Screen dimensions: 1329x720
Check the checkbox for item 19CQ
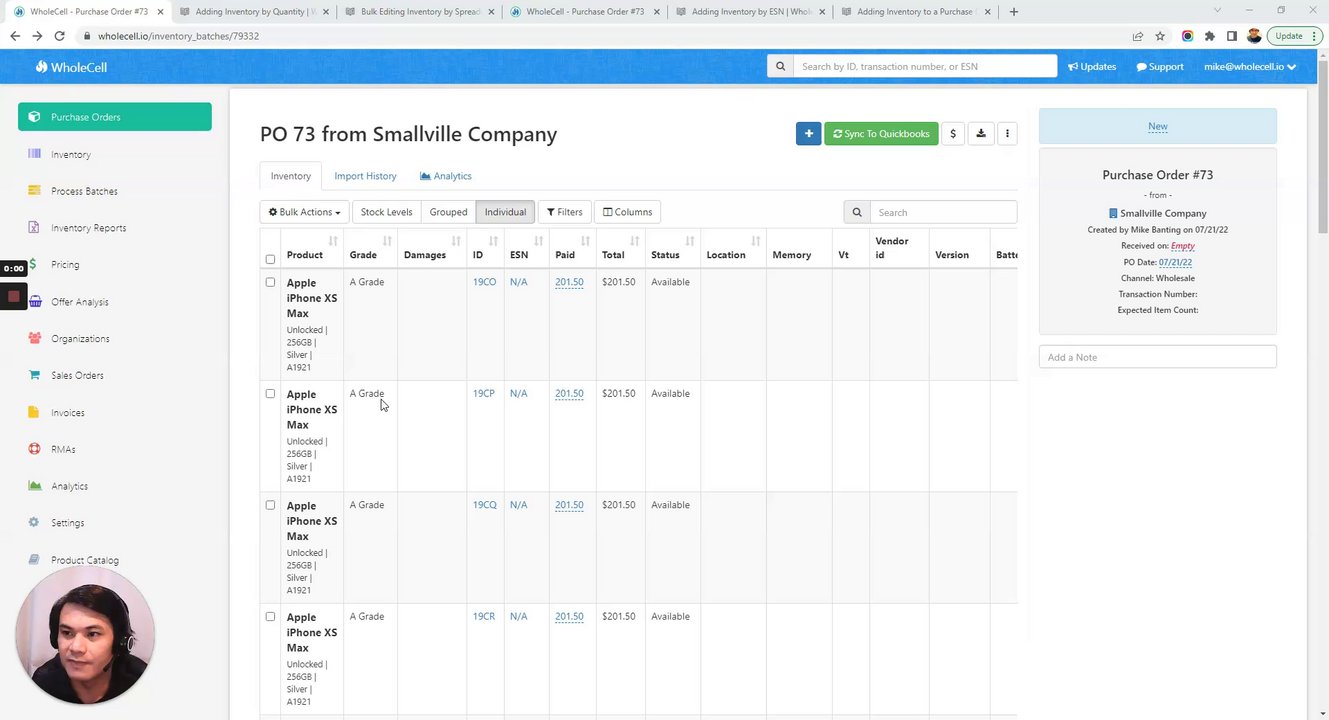tap(270, 505)
